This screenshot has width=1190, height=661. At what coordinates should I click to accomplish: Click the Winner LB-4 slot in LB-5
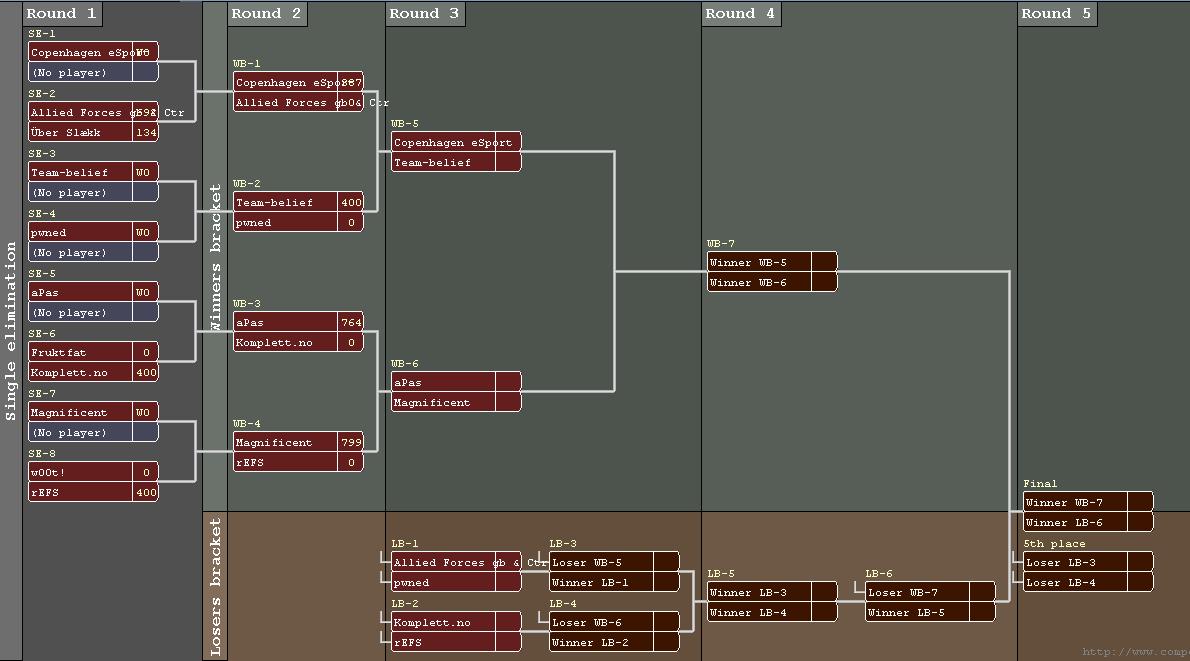click(x=772, y=611)
